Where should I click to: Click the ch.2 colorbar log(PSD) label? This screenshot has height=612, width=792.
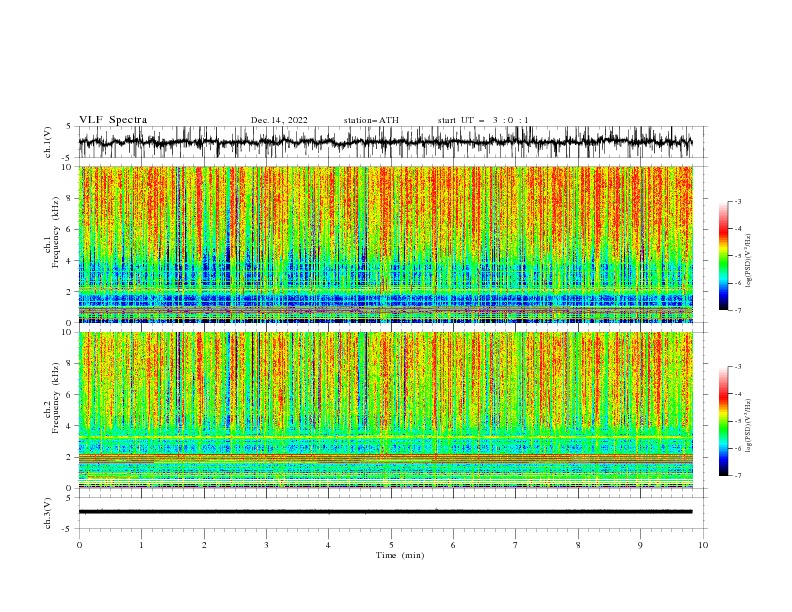point(749,425)
